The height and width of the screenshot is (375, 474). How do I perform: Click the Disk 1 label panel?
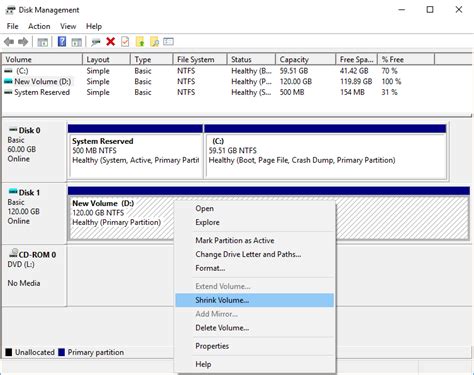point(34,213)
